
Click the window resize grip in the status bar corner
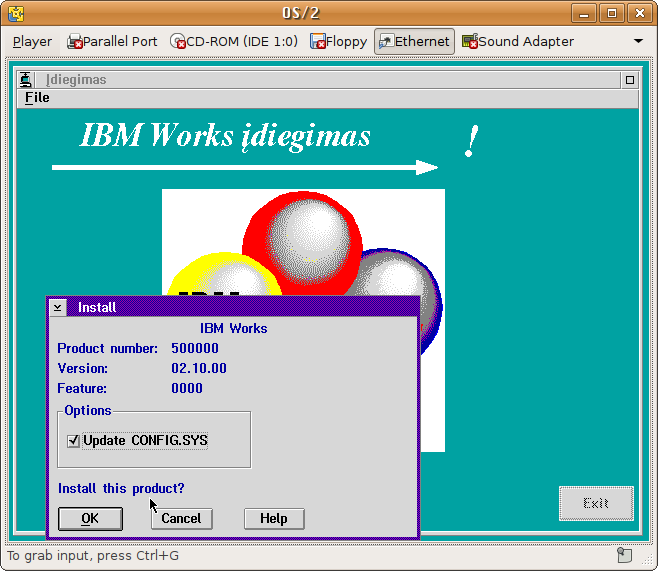pyautogui.click(x=647, y=561)
